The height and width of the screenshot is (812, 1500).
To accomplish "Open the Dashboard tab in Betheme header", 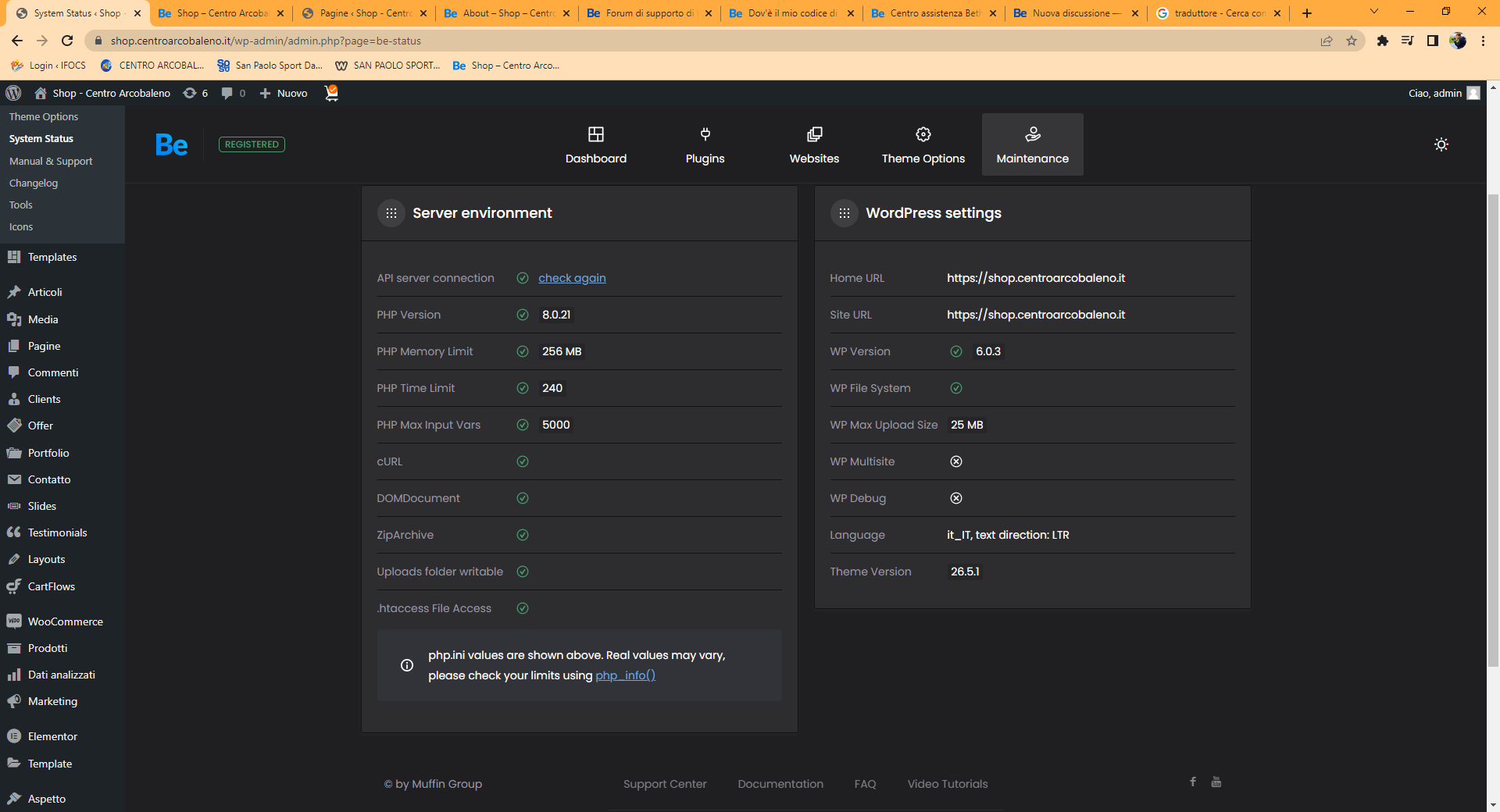I will coord(595,145).
